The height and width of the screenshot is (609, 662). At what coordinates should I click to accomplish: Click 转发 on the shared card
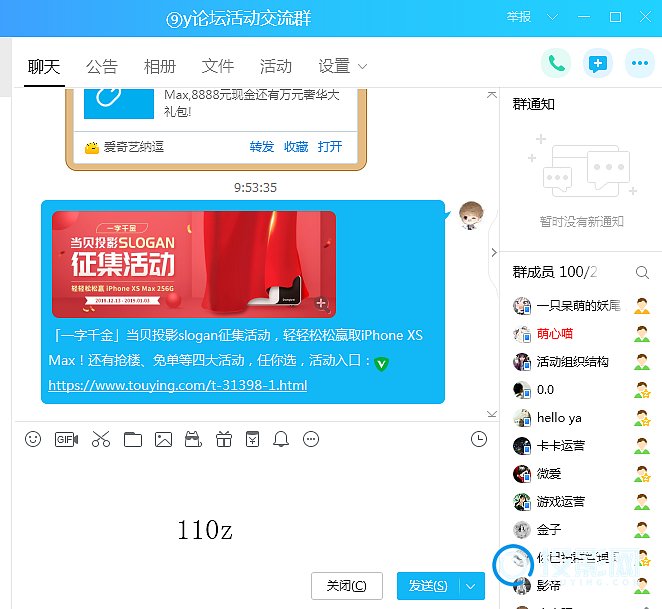261,147
